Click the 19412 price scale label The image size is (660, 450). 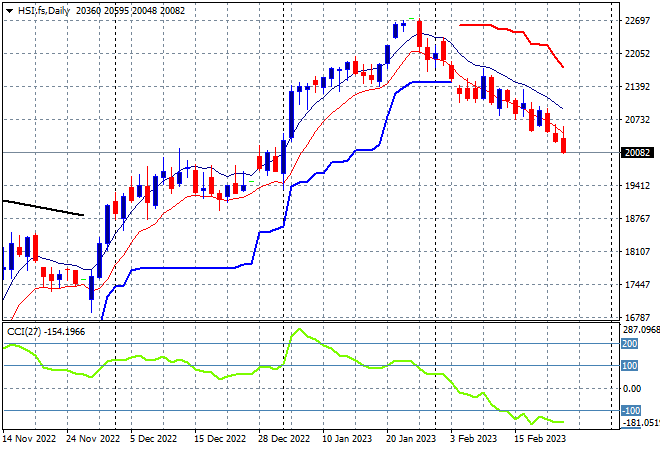coord(637,186)
